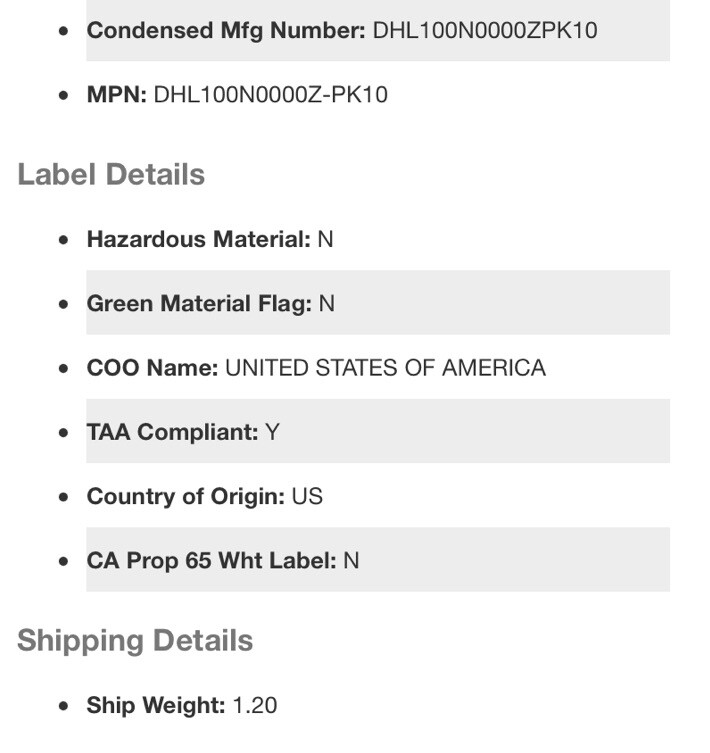
Task: Click the Hazardous Material label
Action: click(x=198, y=239)
